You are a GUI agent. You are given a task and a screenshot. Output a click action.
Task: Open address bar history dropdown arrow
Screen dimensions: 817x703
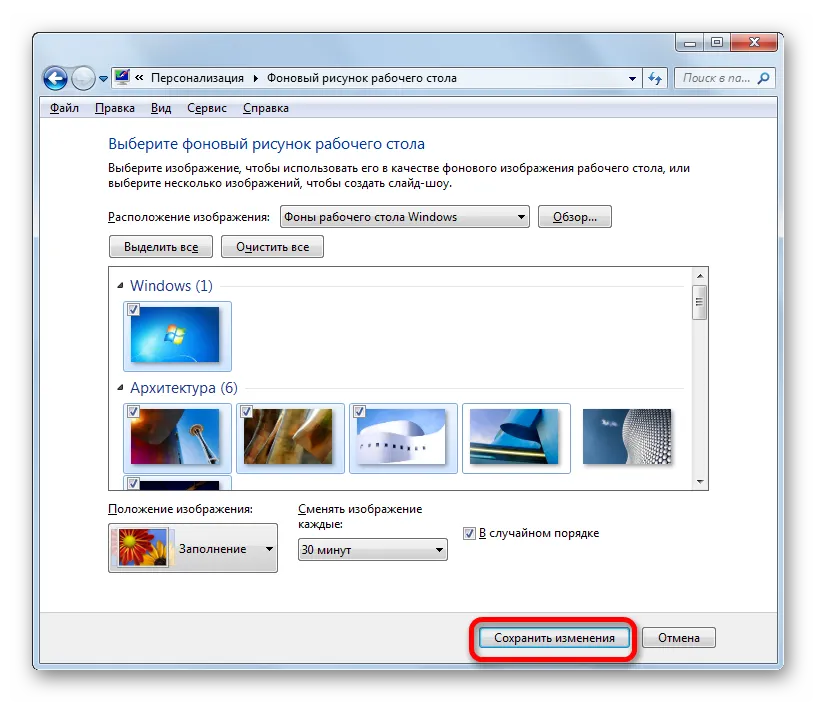(x=632, y=79)
